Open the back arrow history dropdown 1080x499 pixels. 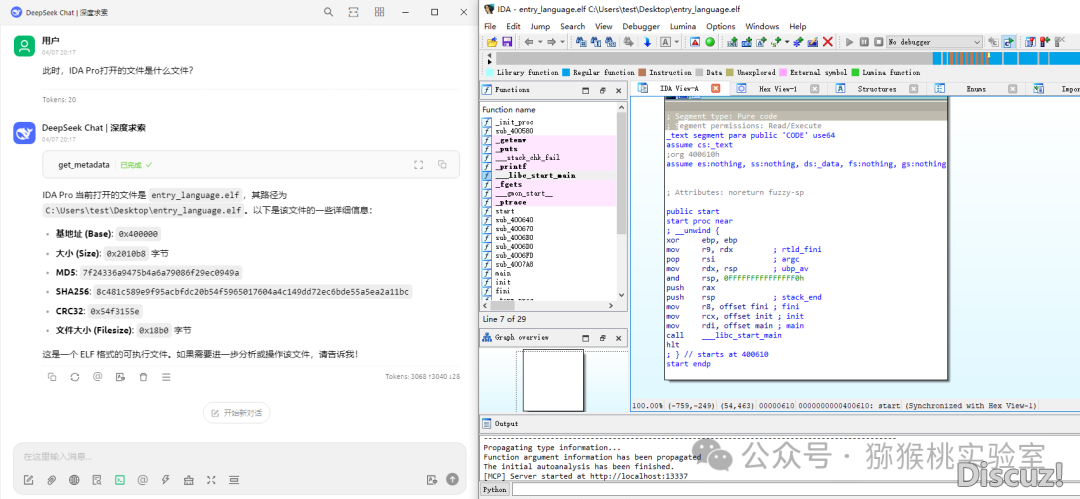coord(539,42)
